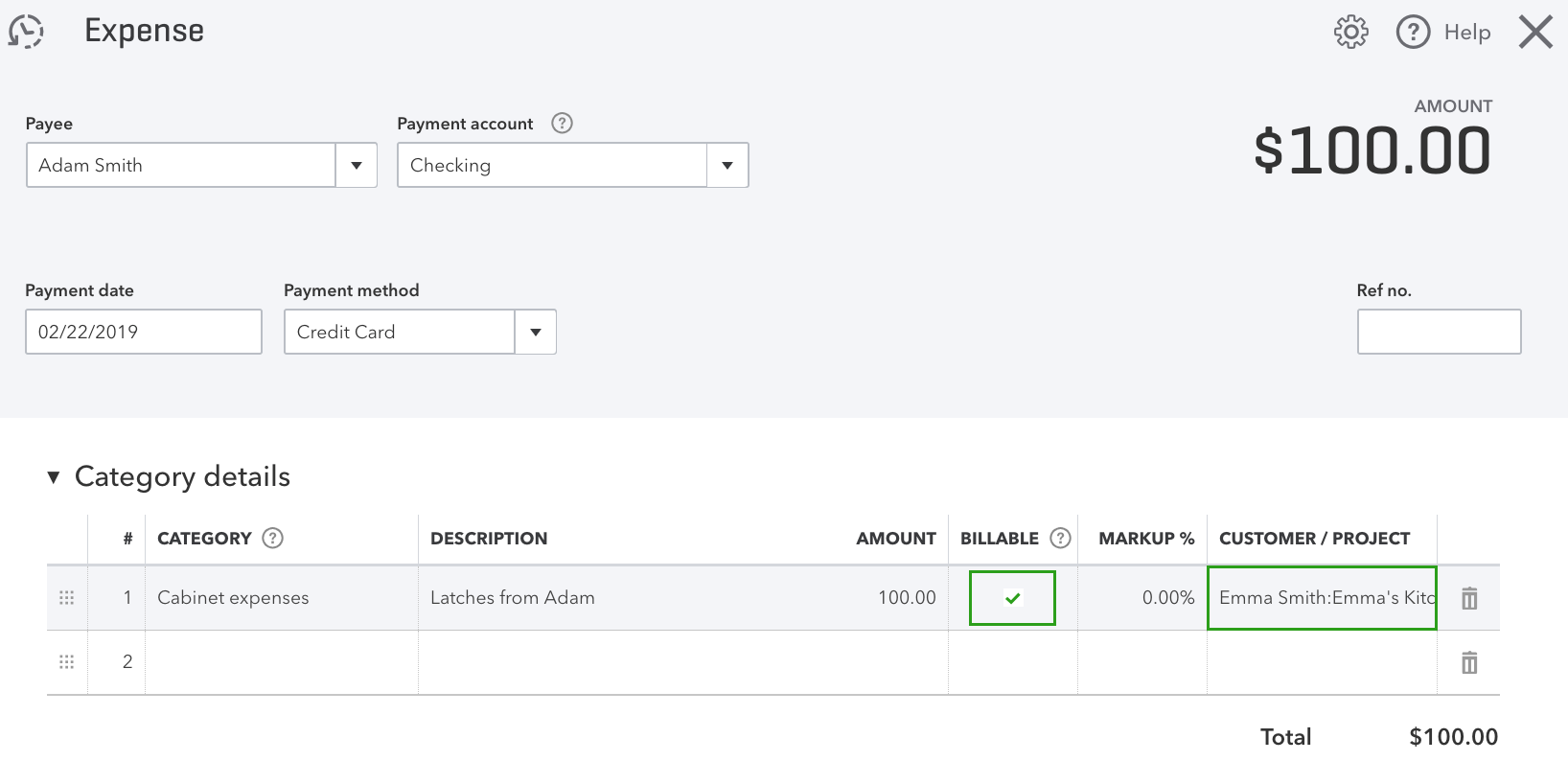Open the Payment account dropdown arrow
Viewport: 1568px width, 761px height.
[727, 165]
